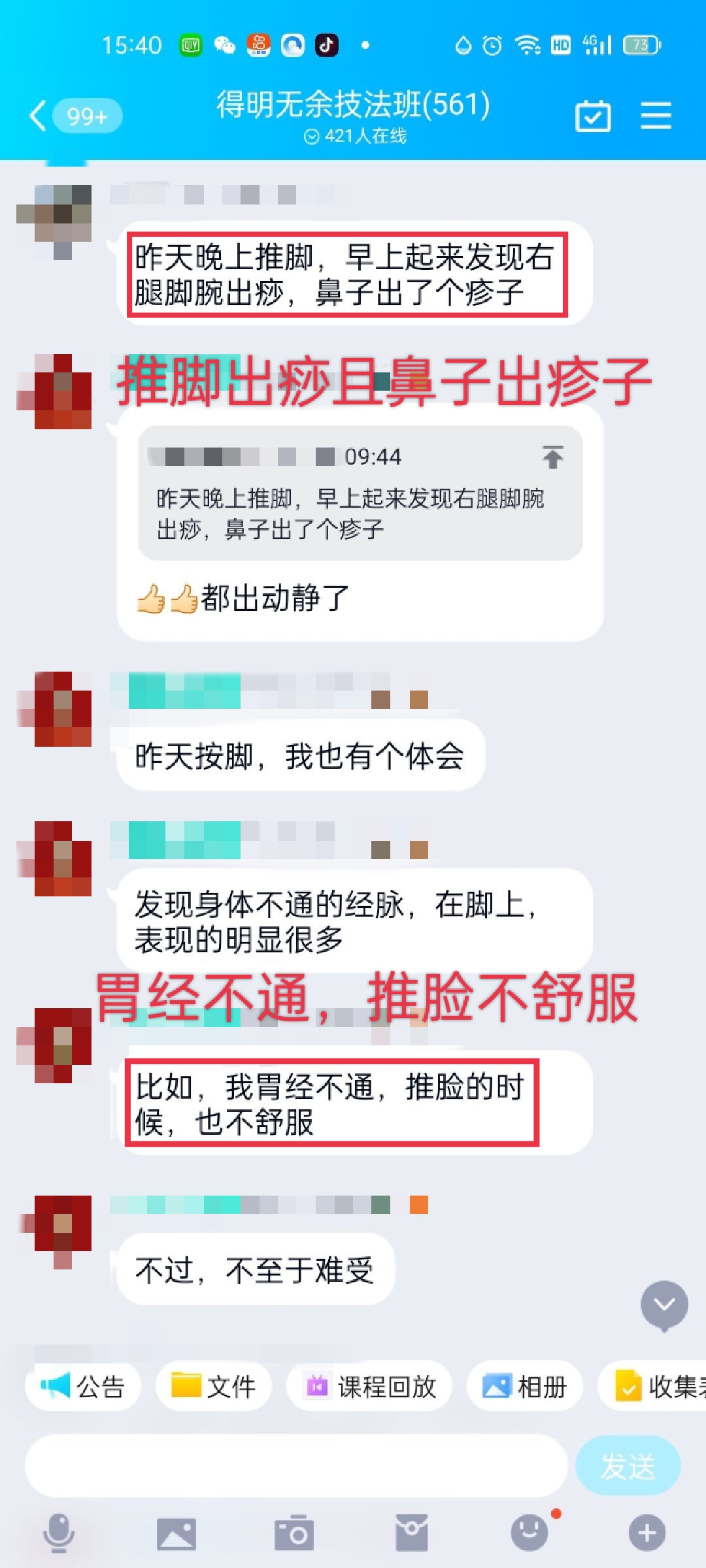Open the hamburger menu in header

tap(656, 116)
